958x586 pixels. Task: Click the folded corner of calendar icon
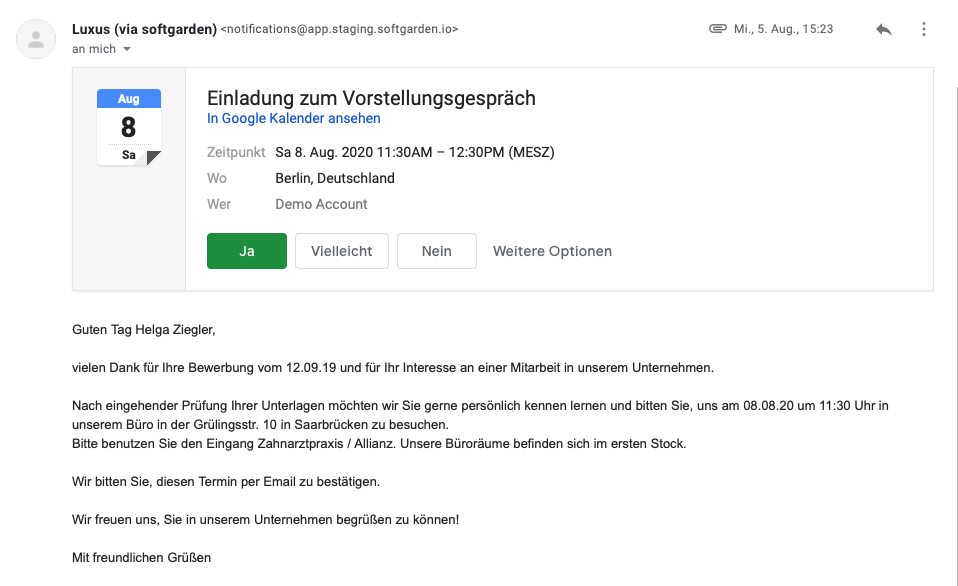pos(153,158)
